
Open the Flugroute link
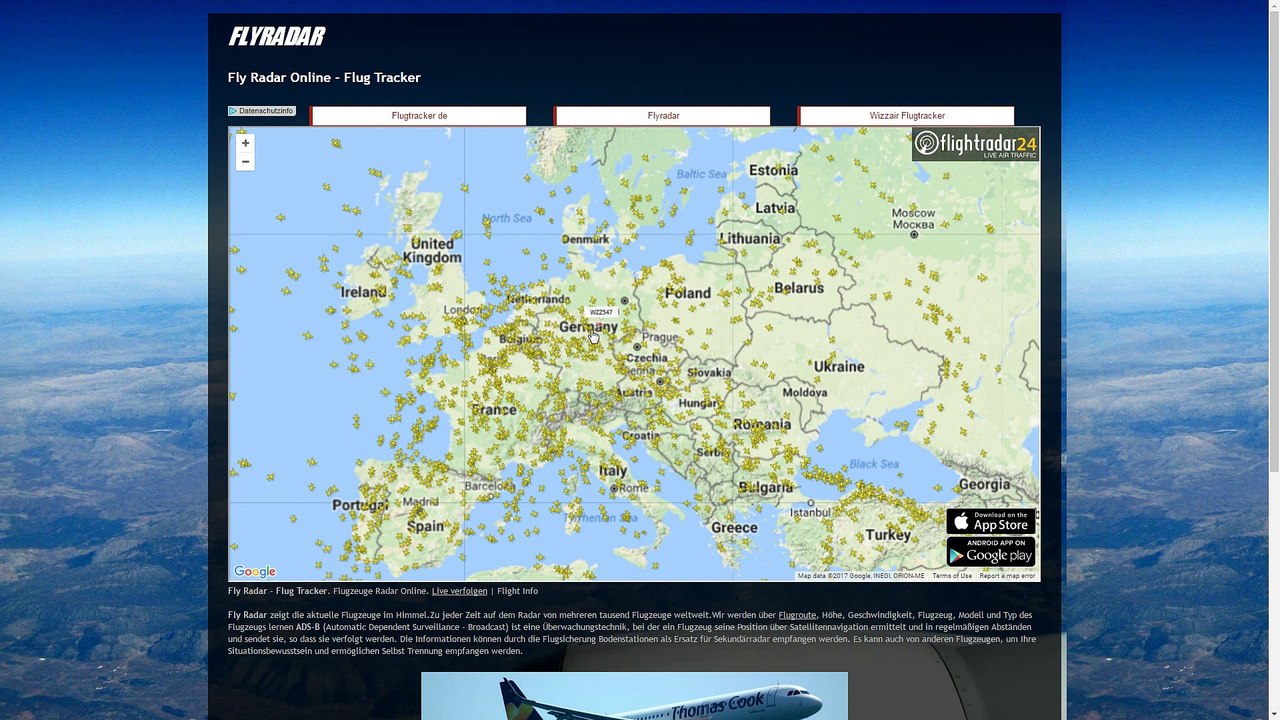click(797, 615)
